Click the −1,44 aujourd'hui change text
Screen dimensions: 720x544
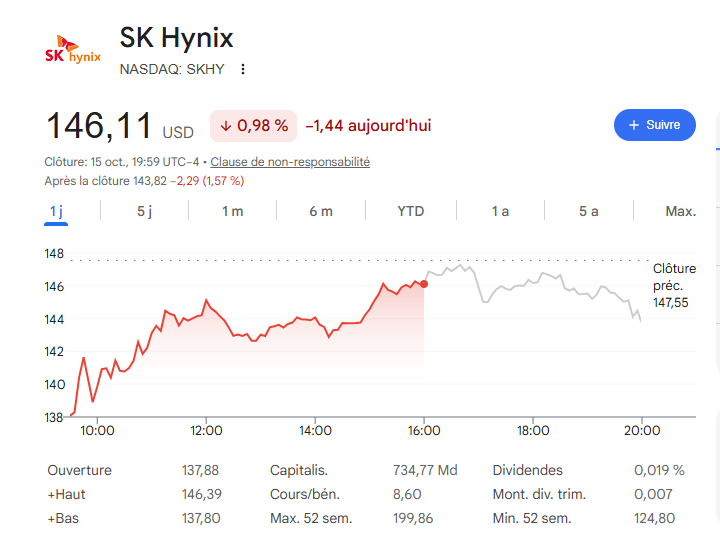click(x=368, y=126)
